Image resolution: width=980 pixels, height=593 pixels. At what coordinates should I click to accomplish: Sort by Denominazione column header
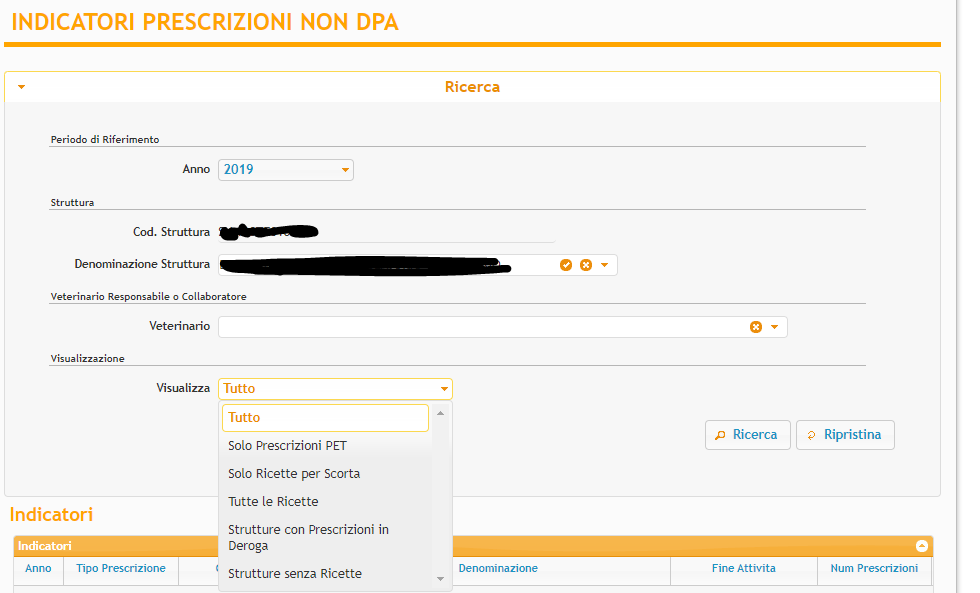coord(498,568)
